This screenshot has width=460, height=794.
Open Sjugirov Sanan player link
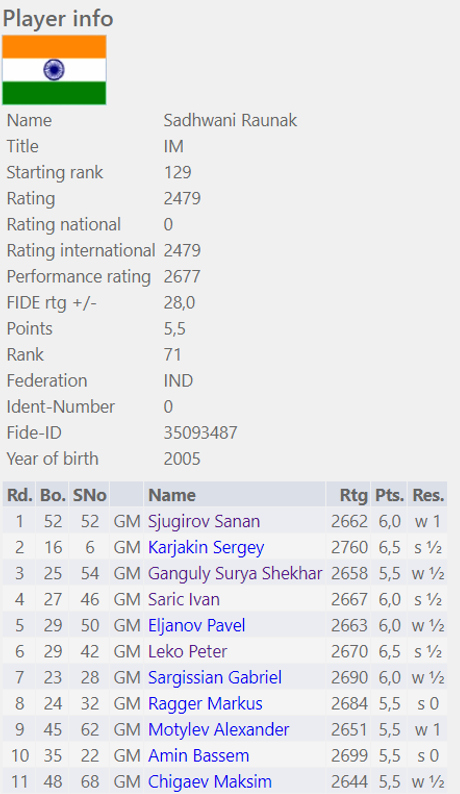(x=204, y=521)
